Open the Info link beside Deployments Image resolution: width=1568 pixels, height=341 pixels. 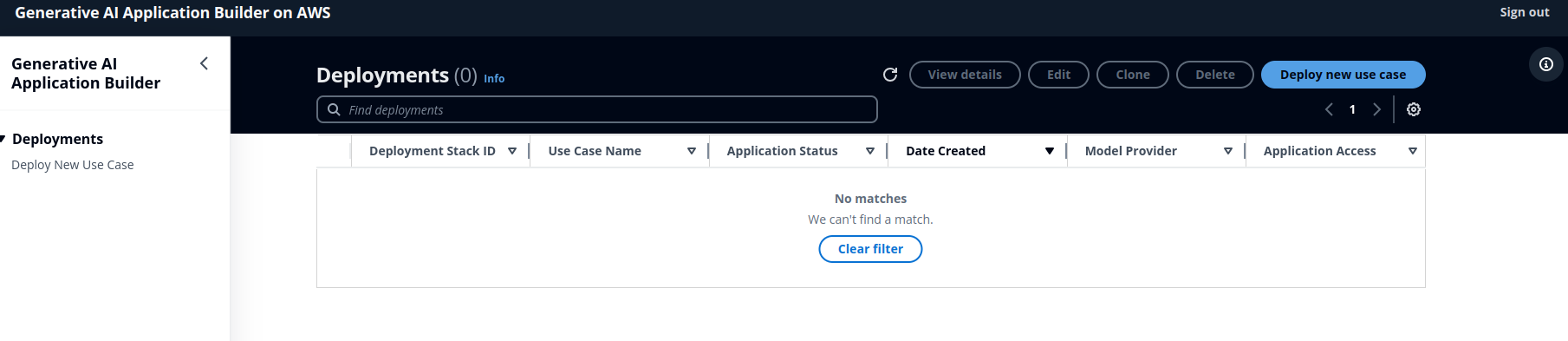(x=494, y=79)
